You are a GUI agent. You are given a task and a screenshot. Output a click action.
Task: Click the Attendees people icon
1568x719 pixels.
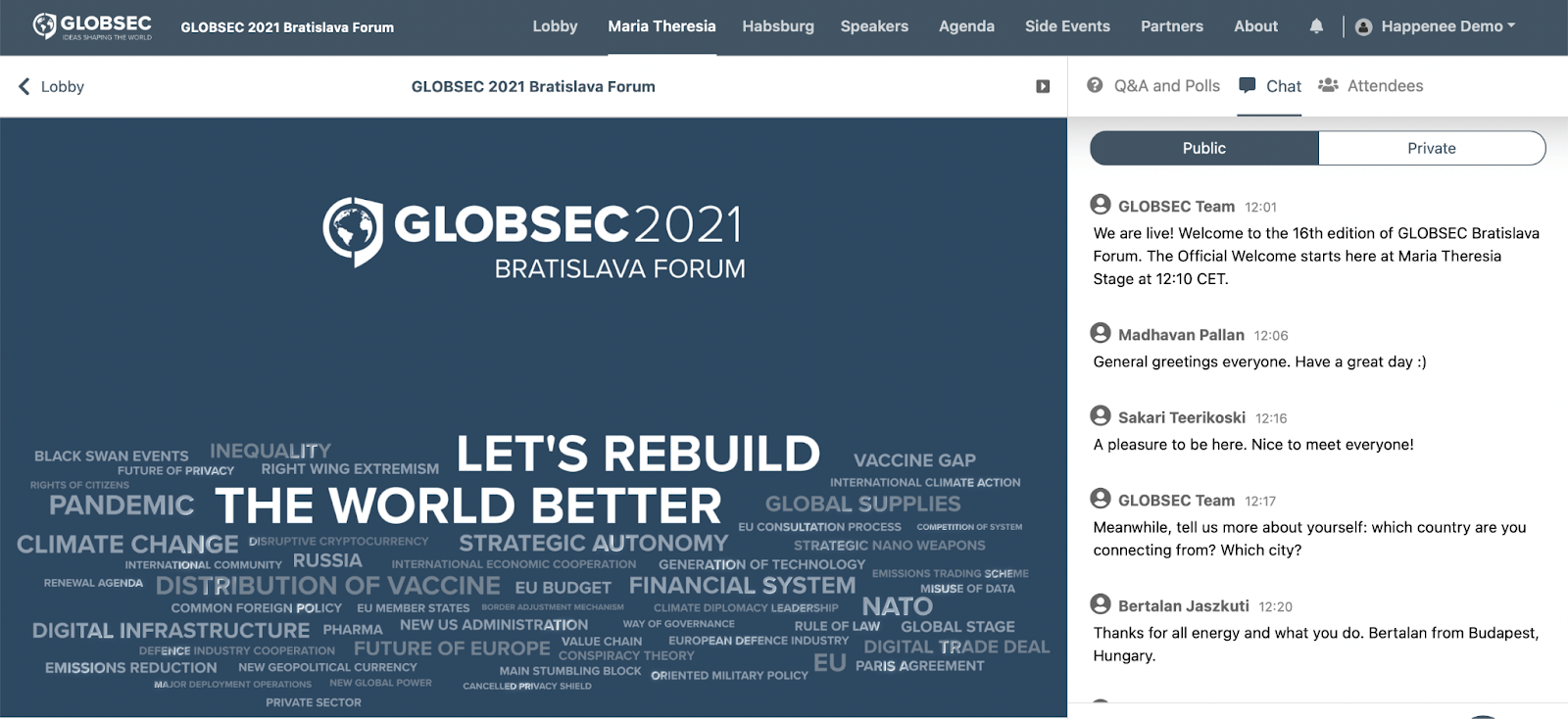pos(1328,85)
